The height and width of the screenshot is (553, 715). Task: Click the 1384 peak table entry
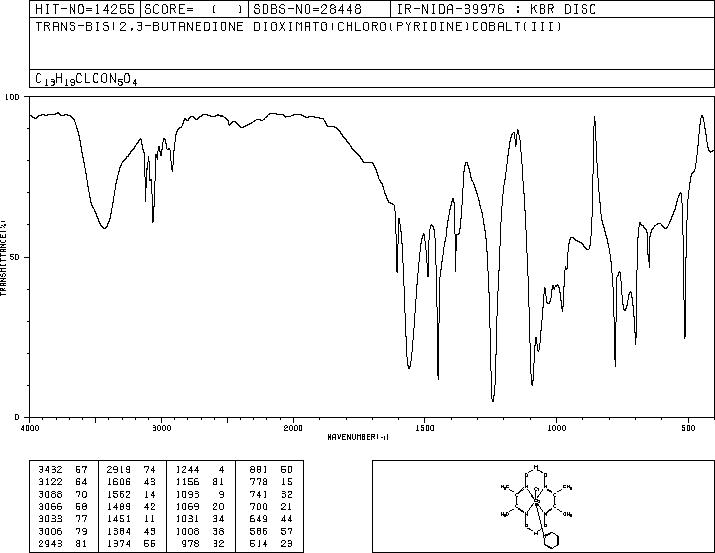point(131,531)
